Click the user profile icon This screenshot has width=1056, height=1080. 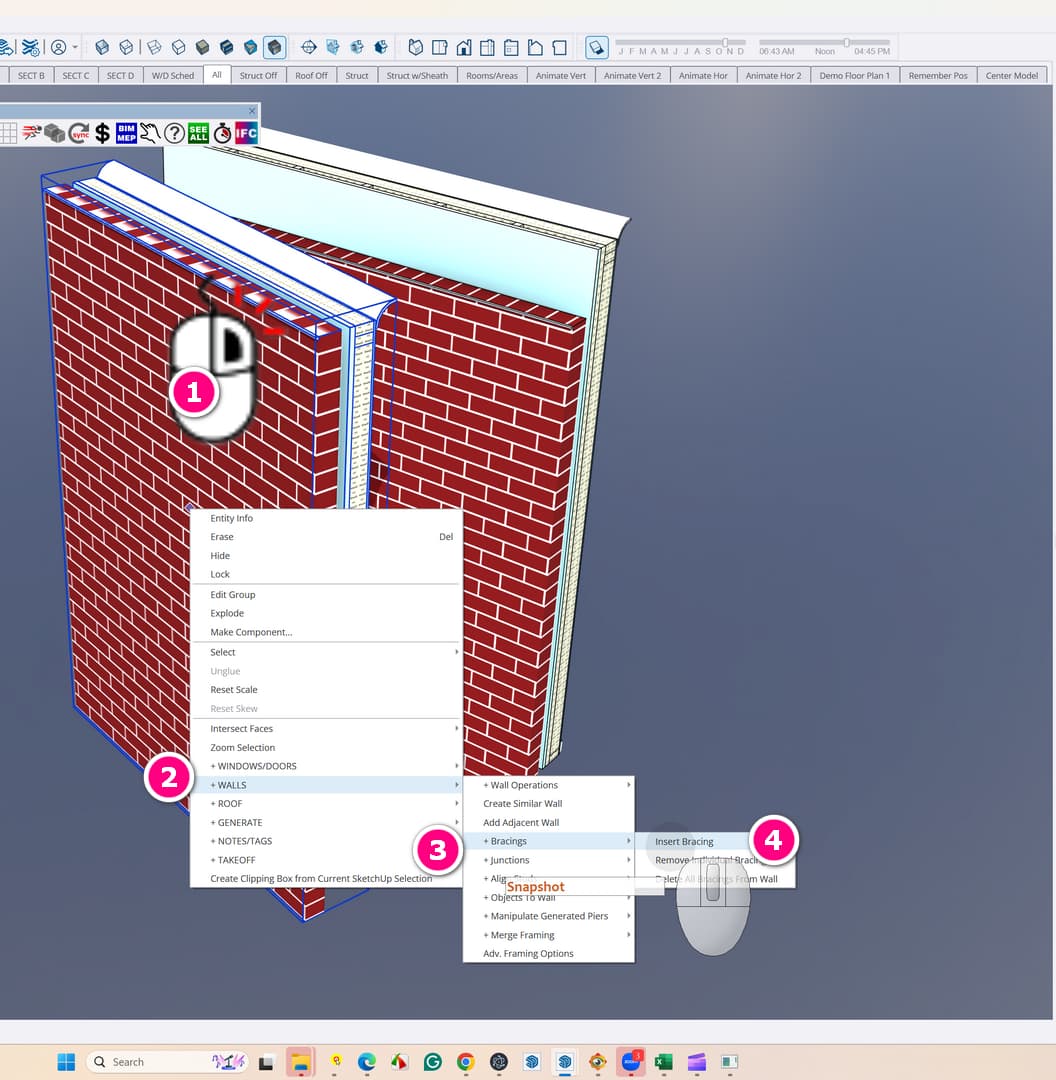point(59,47)
